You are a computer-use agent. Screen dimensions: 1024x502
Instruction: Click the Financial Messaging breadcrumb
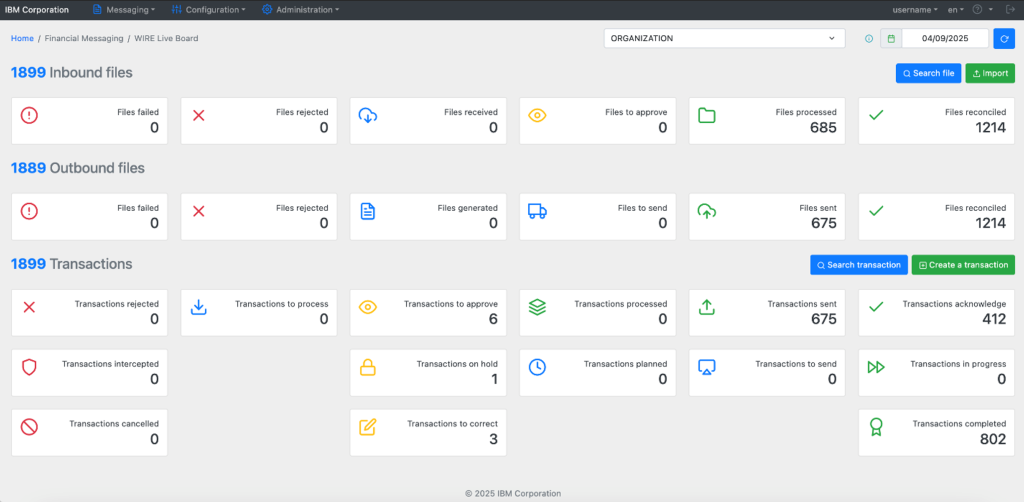click(84, 39)
